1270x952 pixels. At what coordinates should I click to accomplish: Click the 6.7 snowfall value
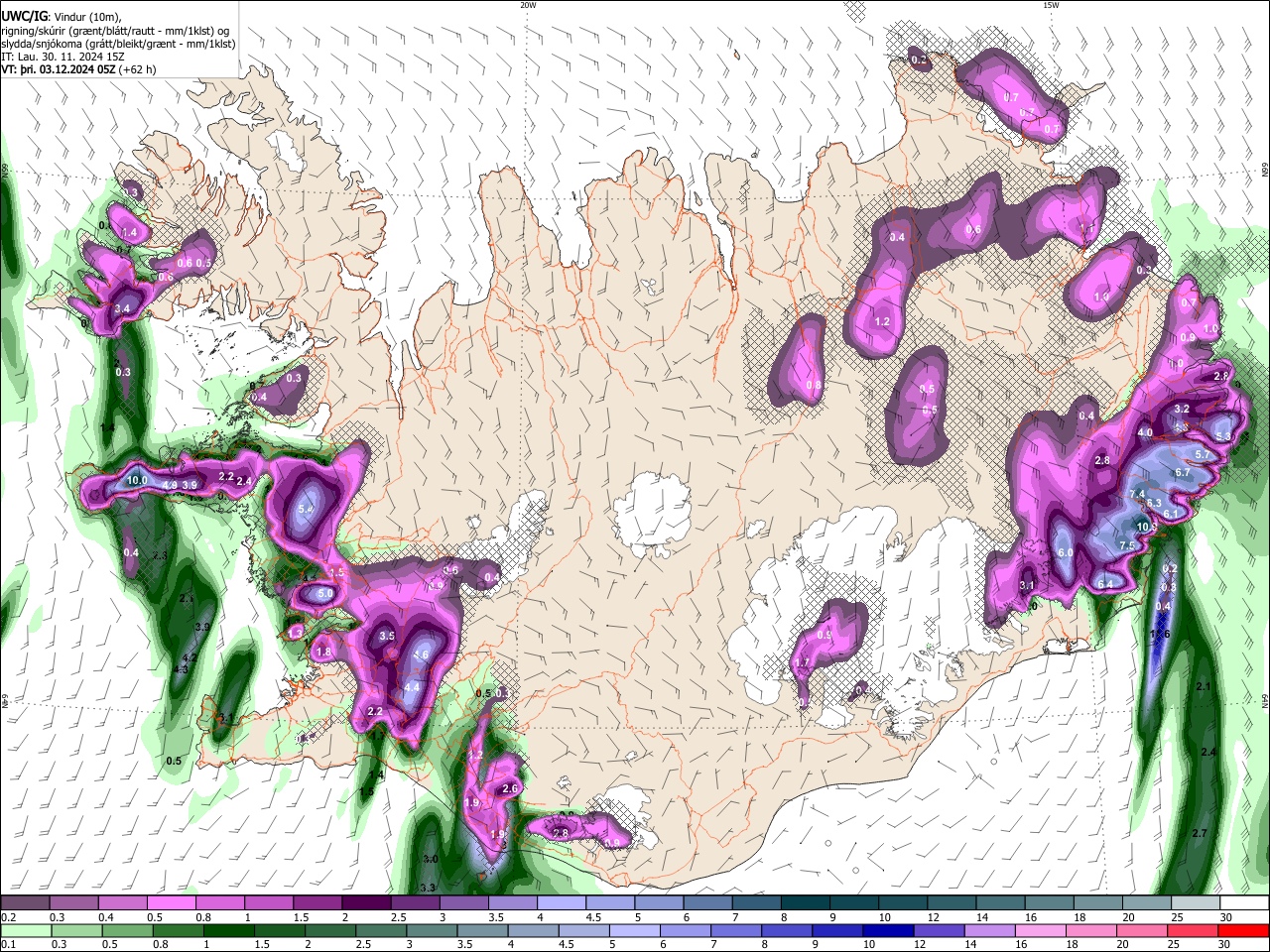(x=1183, y=473)
